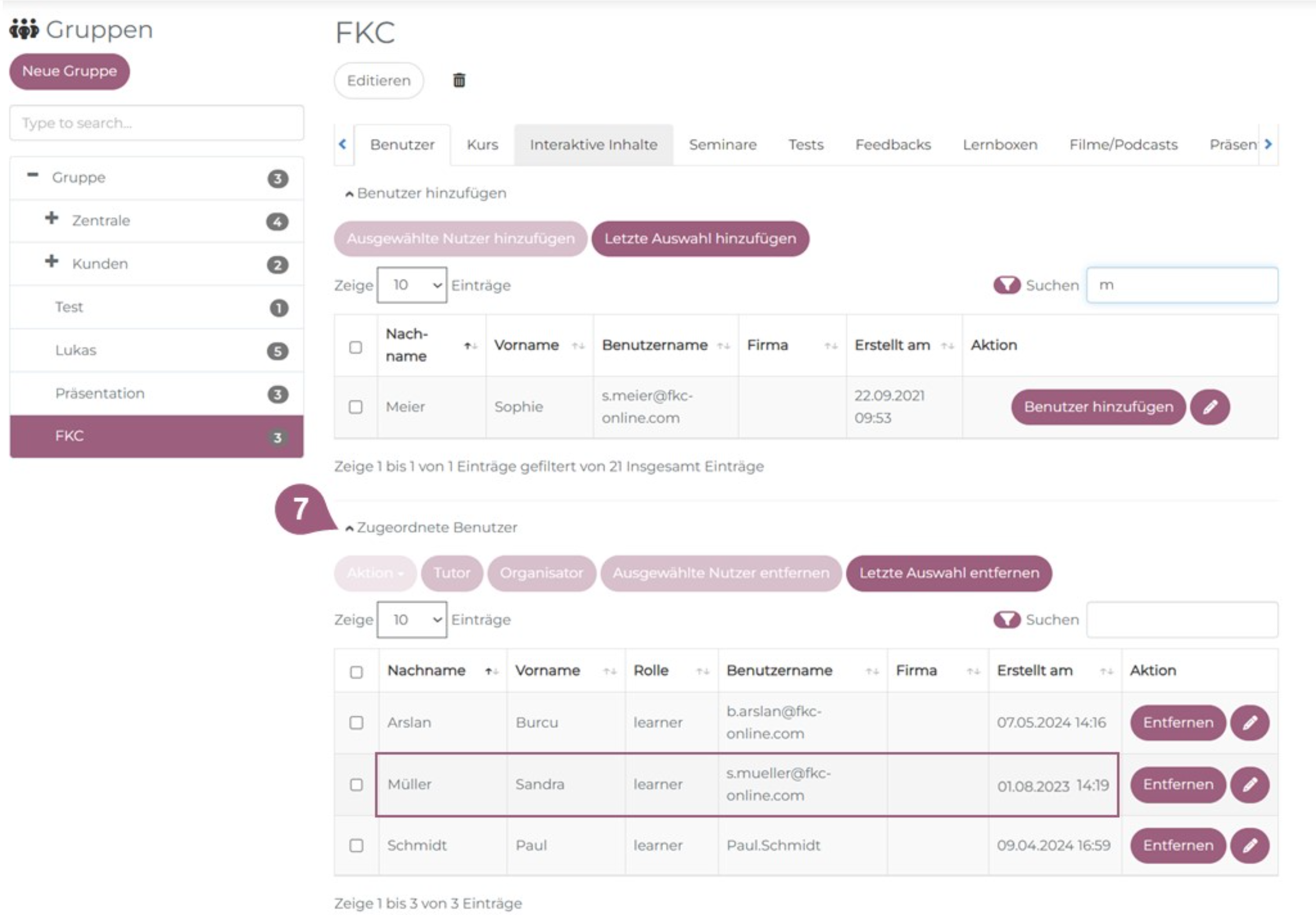Click the Type to search field

click(x=156, y=123)
